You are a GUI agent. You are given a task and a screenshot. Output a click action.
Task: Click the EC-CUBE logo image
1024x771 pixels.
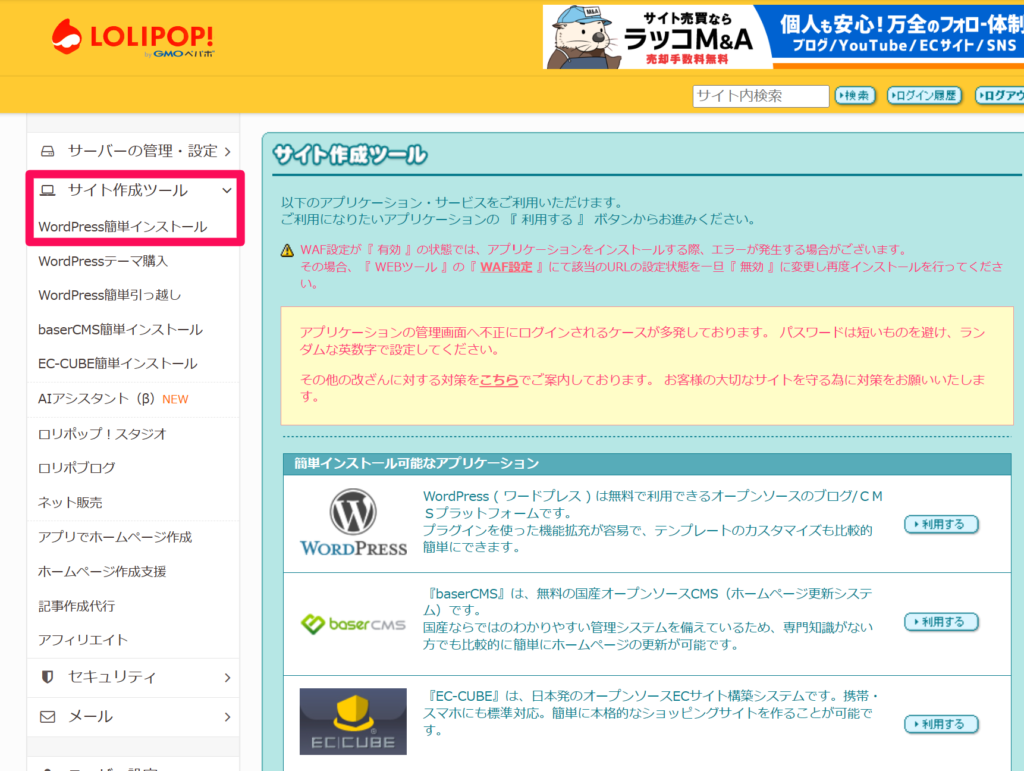coord(353,721)
